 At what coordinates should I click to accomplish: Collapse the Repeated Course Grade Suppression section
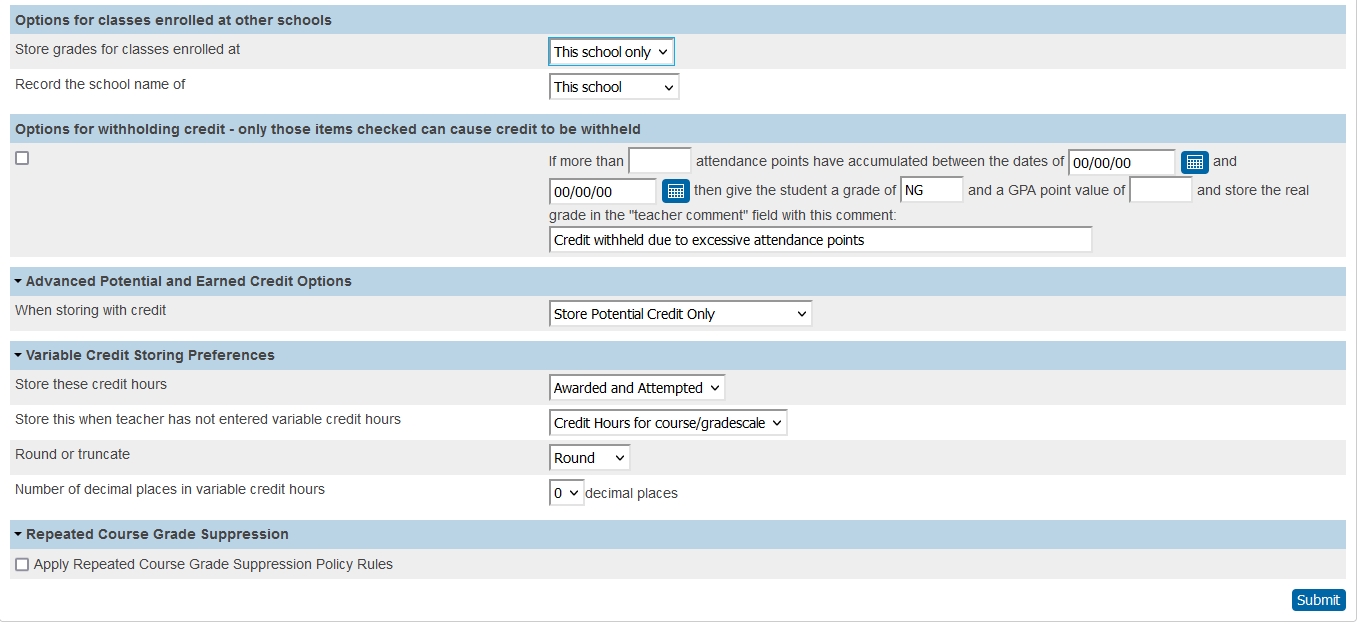[x=19, y=534]
